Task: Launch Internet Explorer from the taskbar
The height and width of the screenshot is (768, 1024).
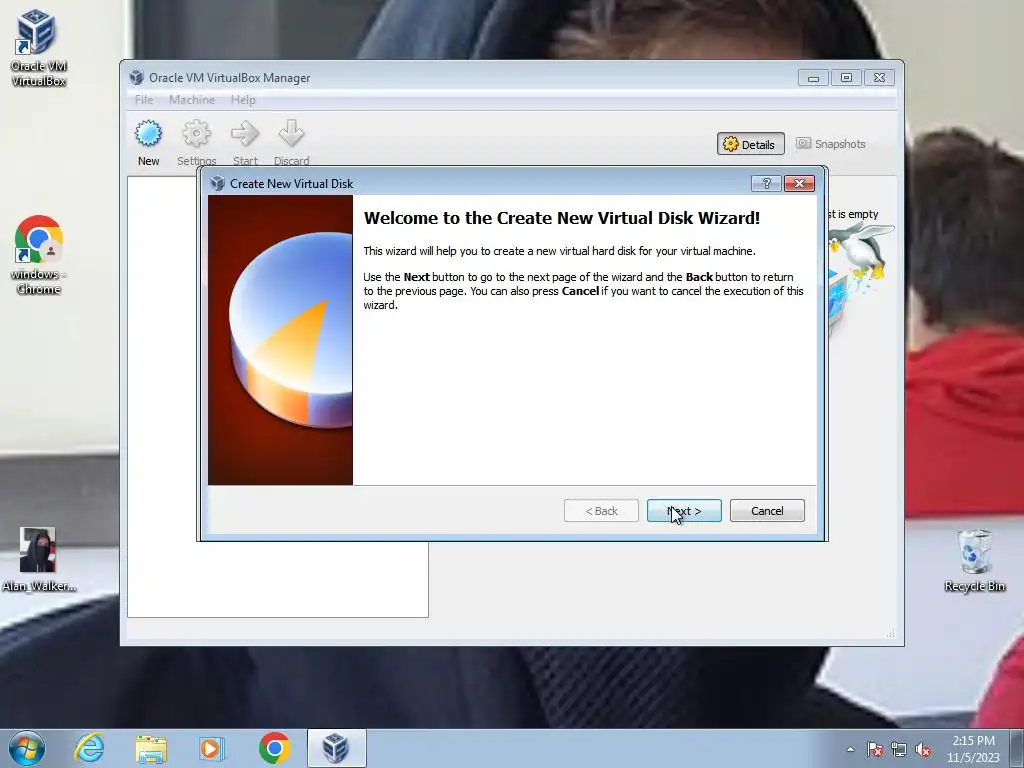Action: [x=89, y=748]
